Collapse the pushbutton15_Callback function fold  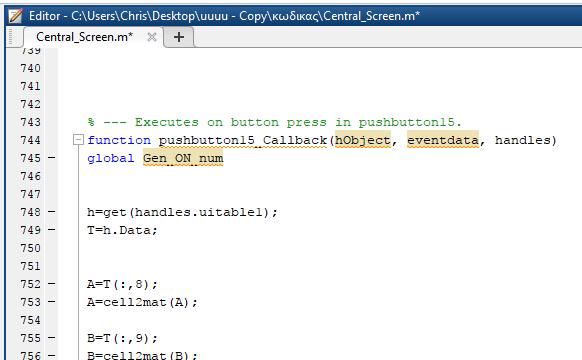click(x=78, y=140)
